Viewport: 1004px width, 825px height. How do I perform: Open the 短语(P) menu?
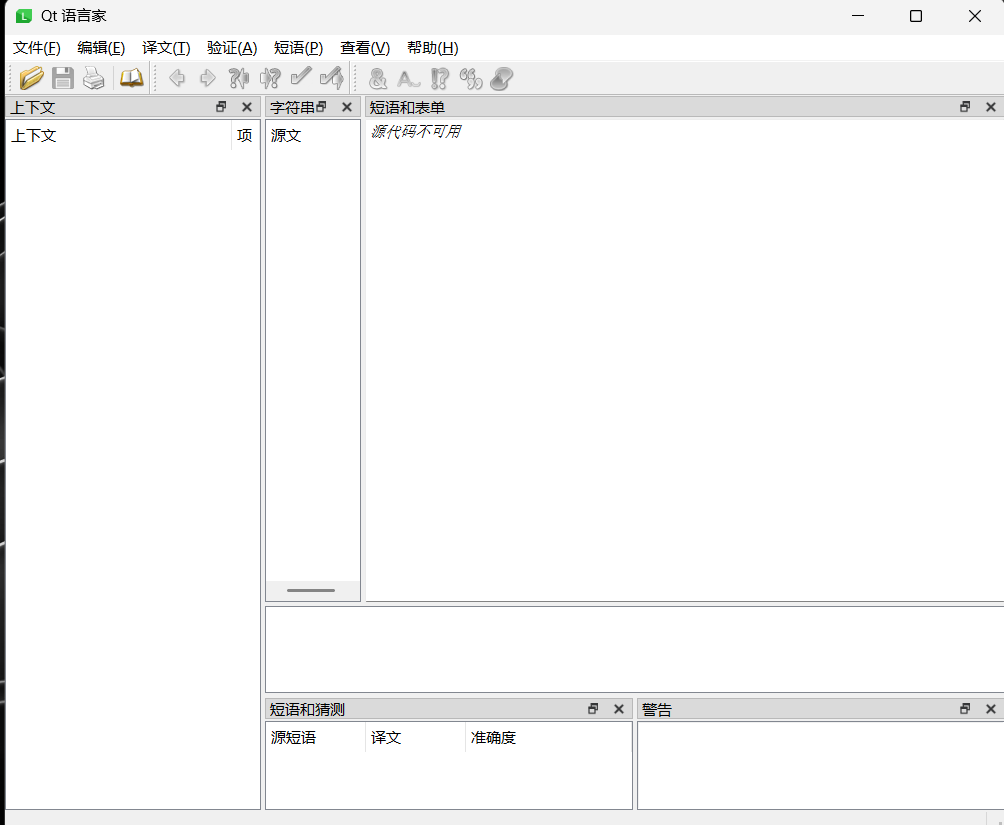tap(298, 48)
